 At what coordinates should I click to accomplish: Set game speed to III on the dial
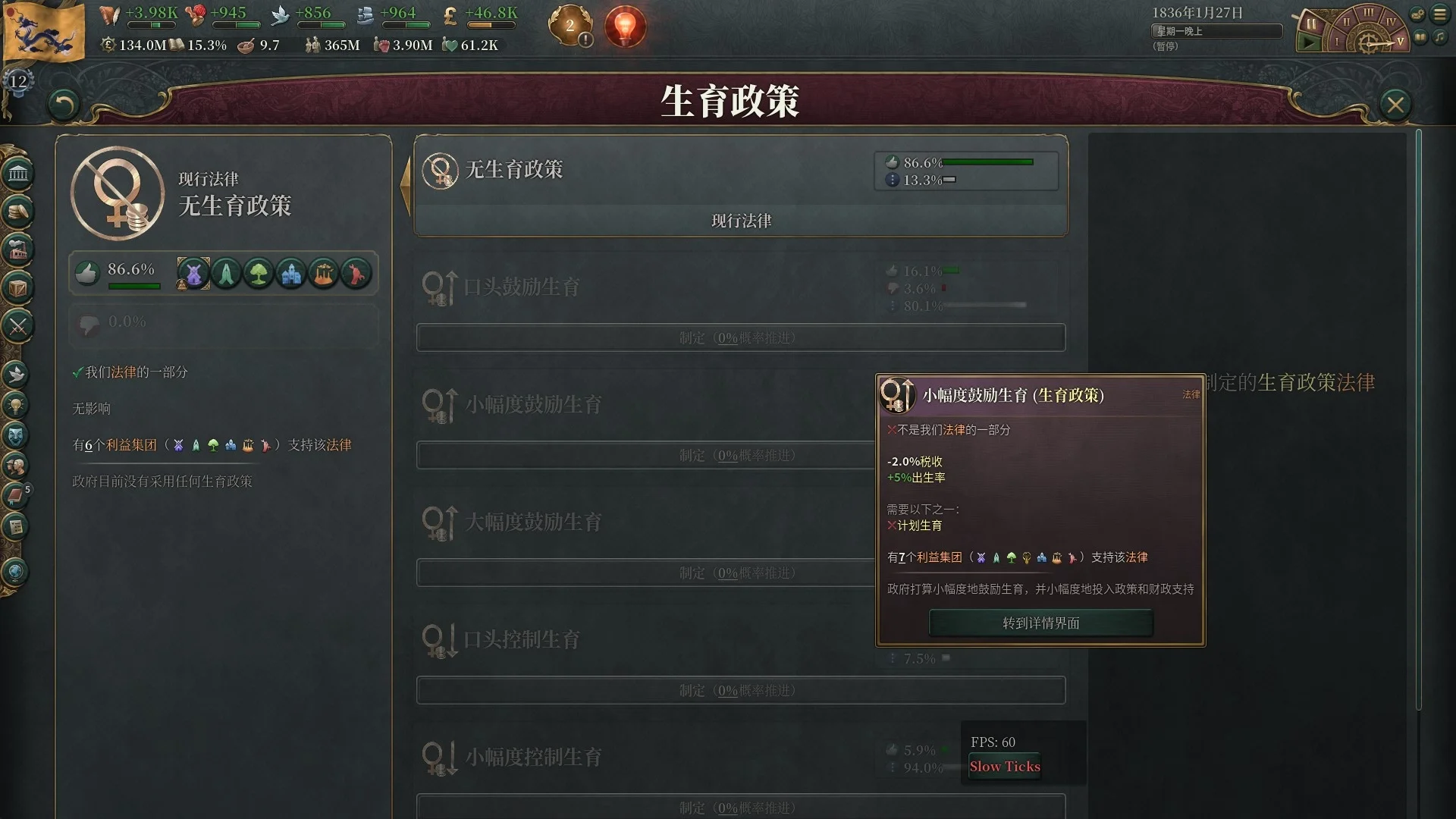pos(1368,12)
